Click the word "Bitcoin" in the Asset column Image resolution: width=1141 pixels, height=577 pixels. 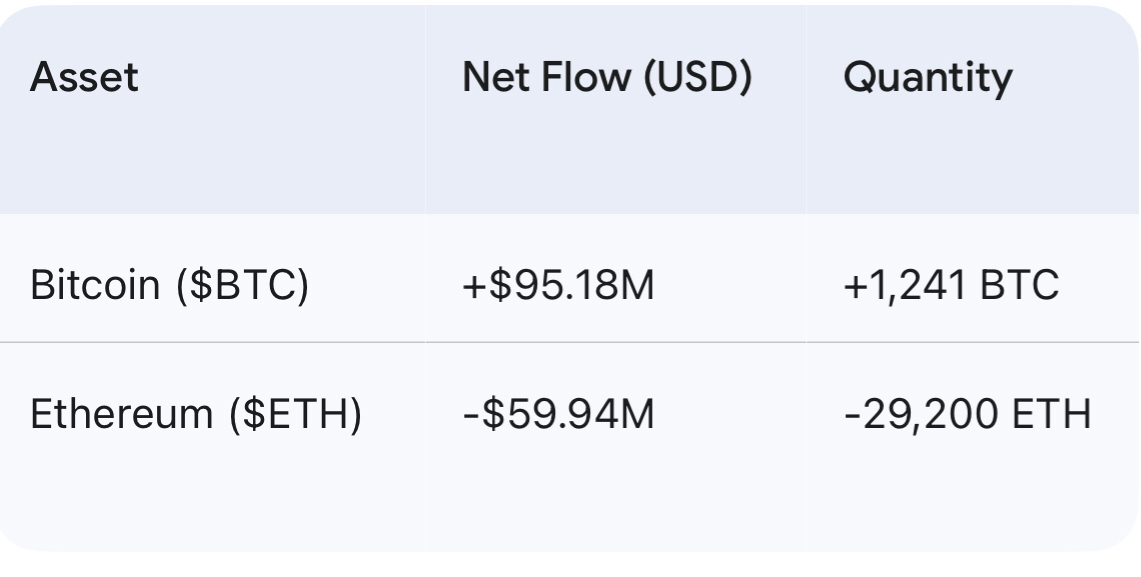click(95, 286)
